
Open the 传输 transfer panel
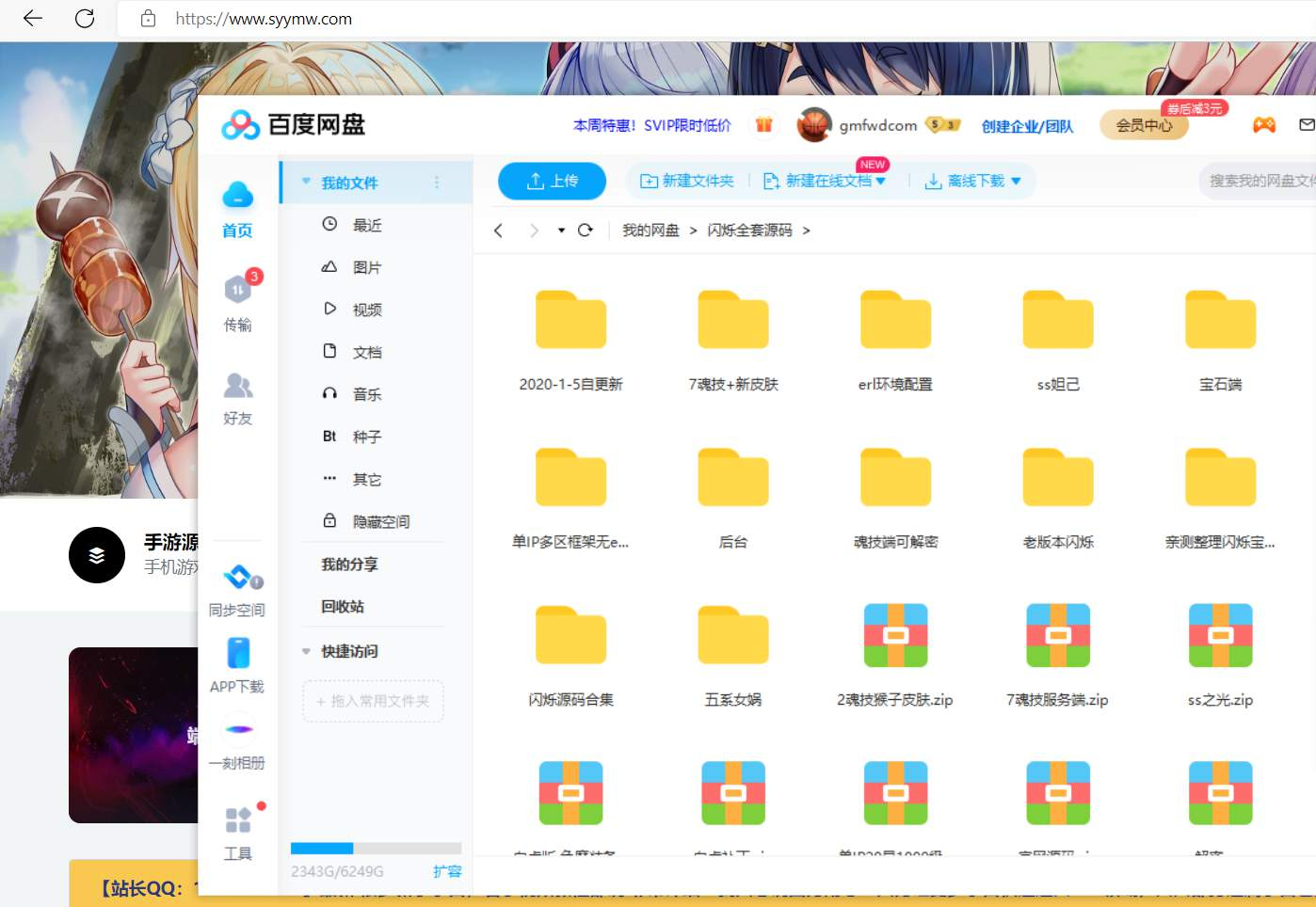tap(237, 303)
